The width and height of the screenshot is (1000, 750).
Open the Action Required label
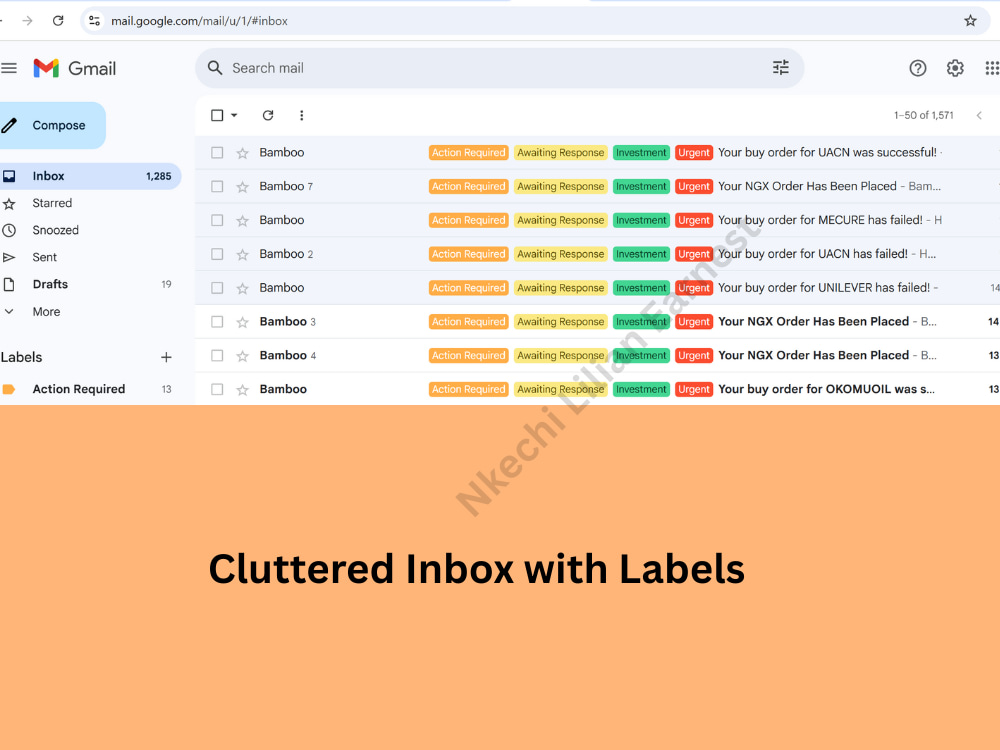click(x=89, y=389)
